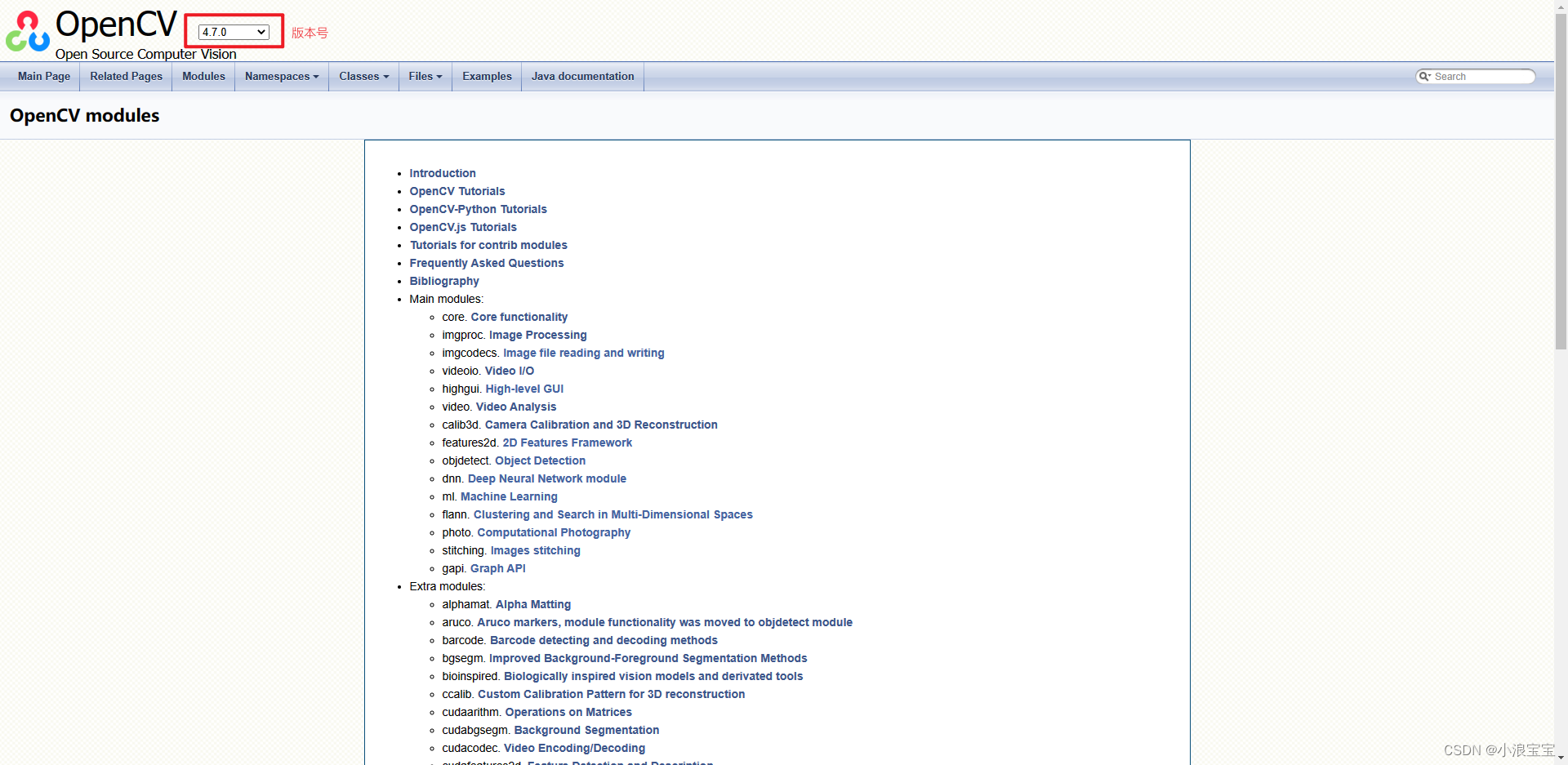
Task: Open the Examples tab
Action: [487, 77]
